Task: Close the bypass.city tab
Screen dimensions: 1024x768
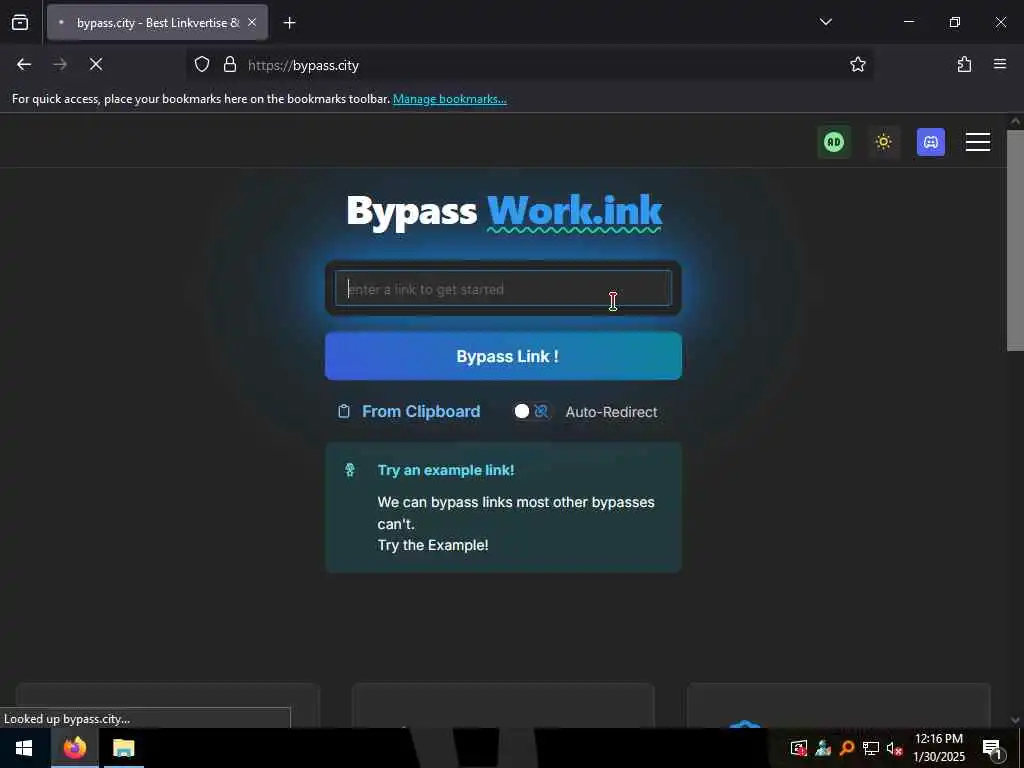Action: tap(252, 22)
